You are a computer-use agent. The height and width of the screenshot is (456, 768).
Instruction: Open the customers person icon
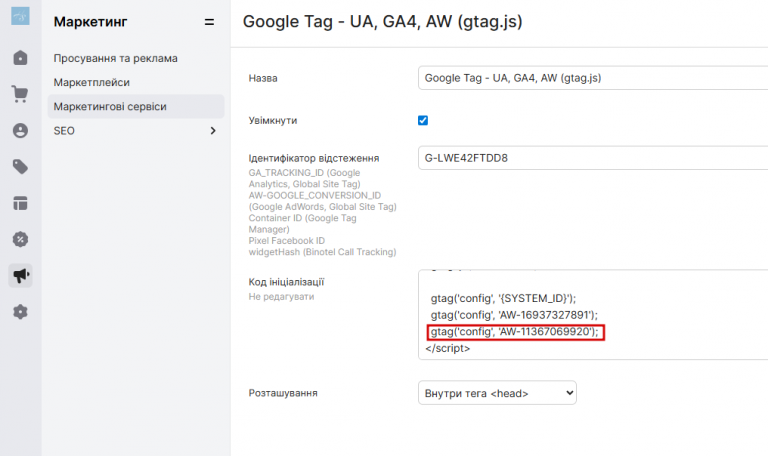[x=20, y=130]
